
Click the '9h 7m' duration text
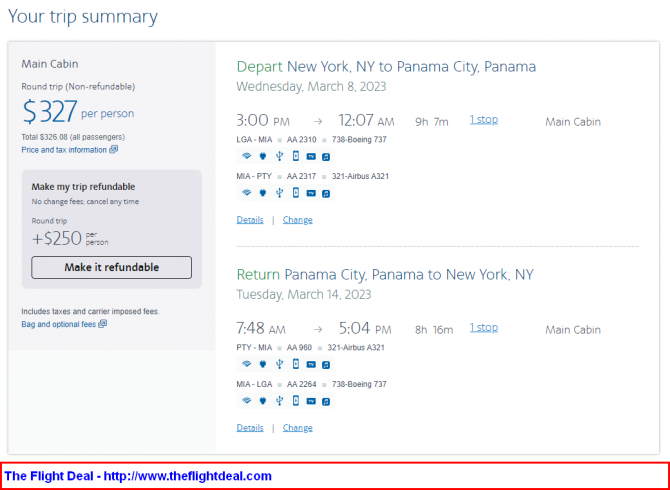(x=432, y=122)
